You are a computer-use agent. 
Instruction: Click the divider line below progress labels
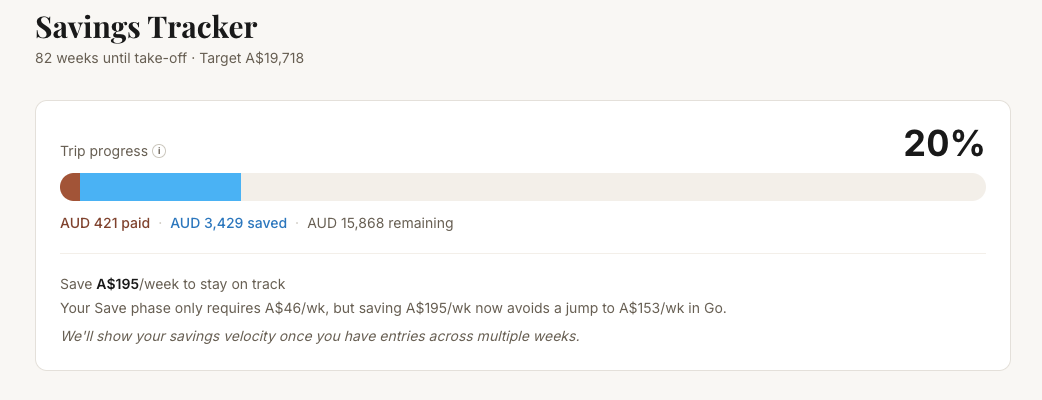click(522, 254)
